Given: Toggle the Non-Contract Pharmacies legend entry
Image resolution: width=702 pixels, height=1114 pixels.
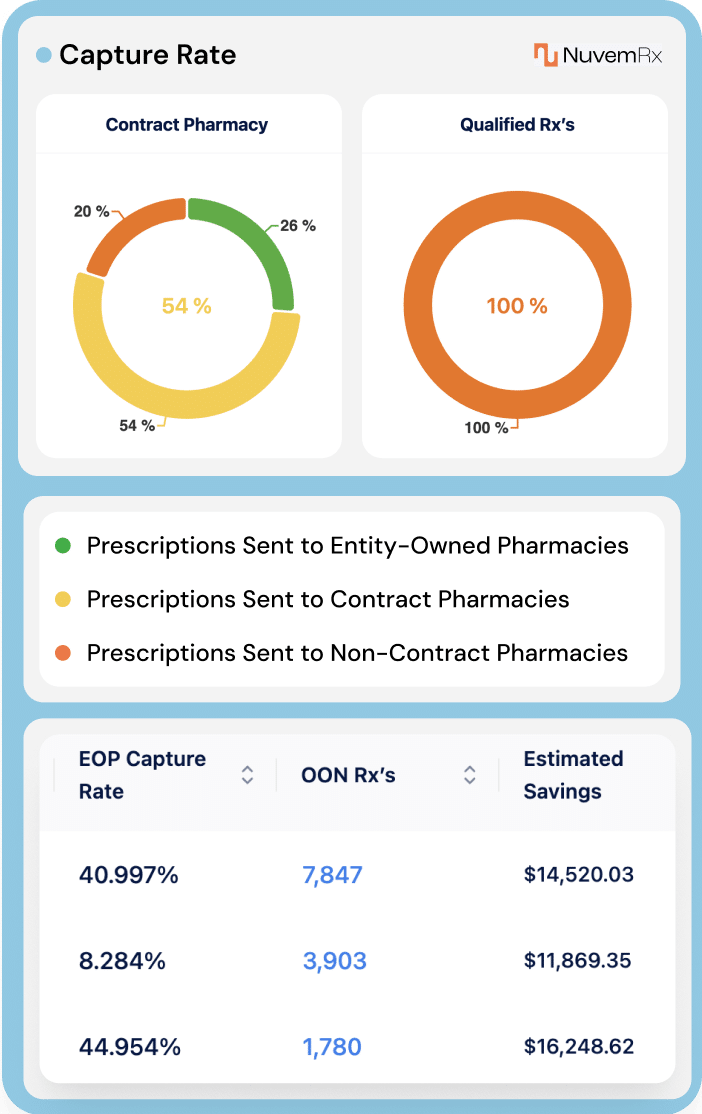Looking at the screenshot, I should pyautogui.click(x=353, y=653).
